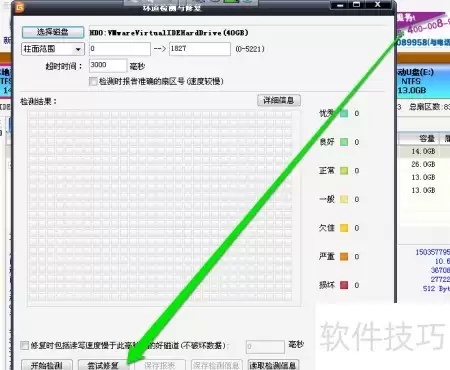
Task: Select the 26.0GB row in background window
Action: pyautogui.click(x=423, y=164)
